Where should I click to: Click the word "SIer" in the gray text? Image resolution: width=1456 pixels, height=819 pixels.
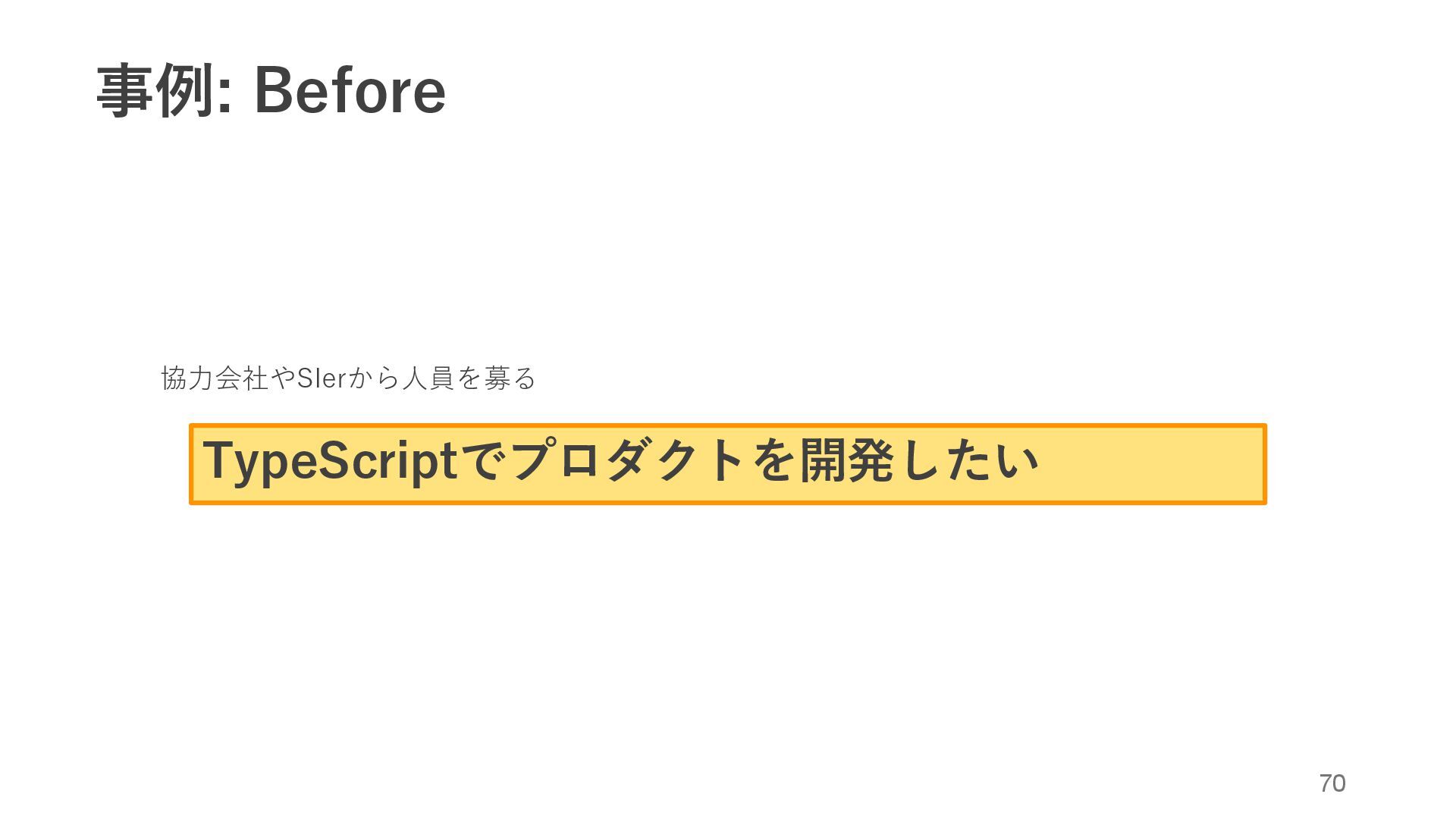(320, 378)
